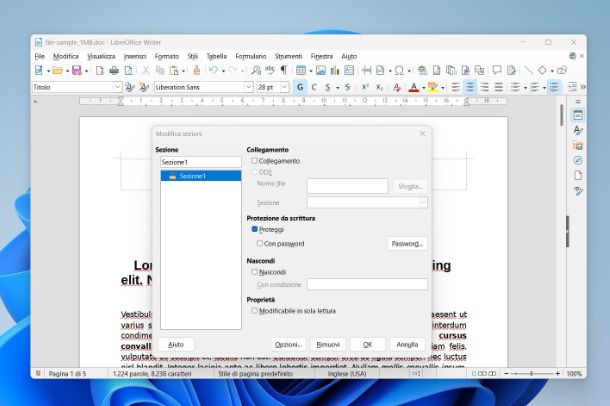Viewport: 610px width, 406px height.
Task: Toggle formatting marks pilcrow icon
Action: click(x=284, y=70)
